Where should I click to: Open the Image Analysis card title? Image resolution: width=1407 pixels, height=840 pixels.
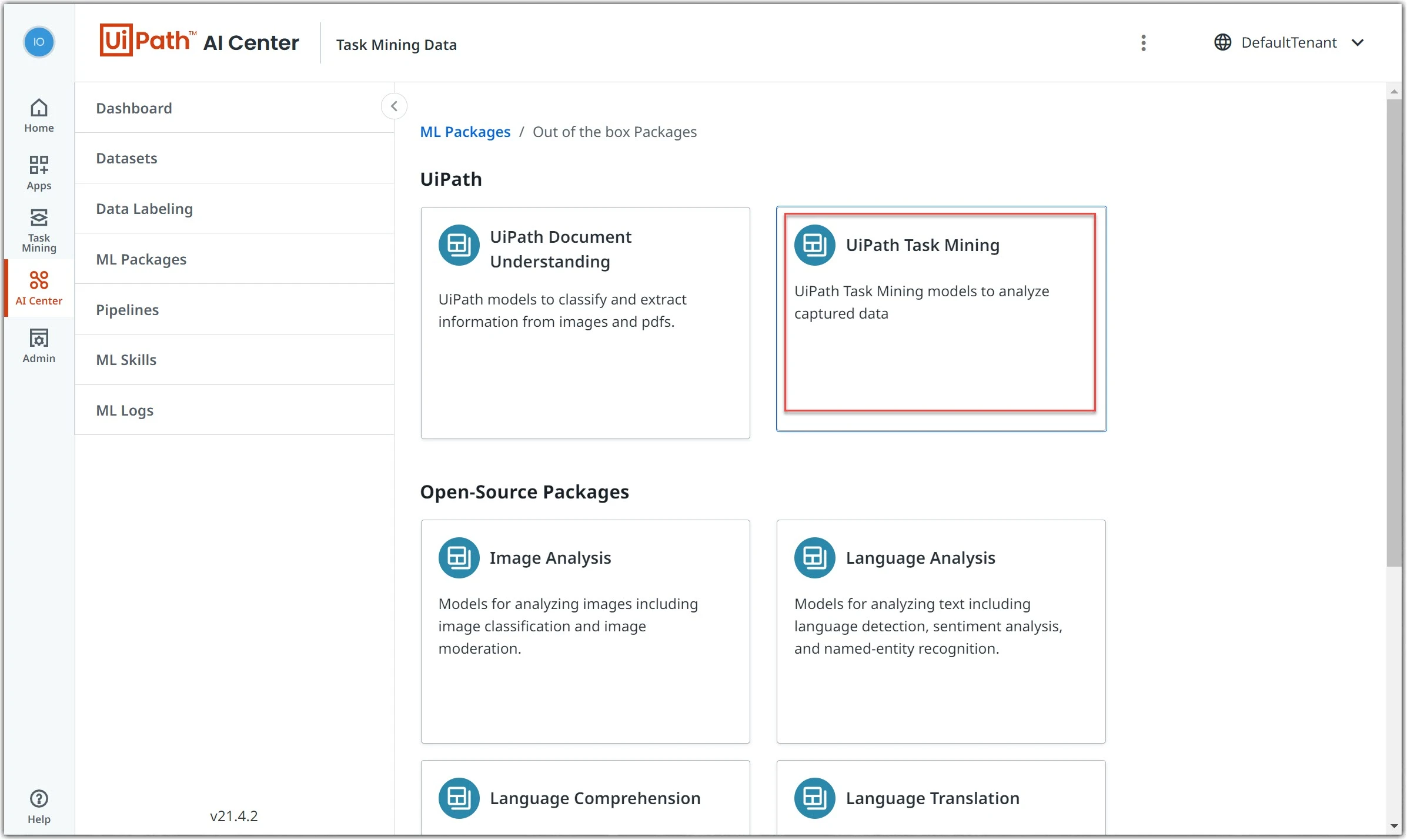[550, 558]
